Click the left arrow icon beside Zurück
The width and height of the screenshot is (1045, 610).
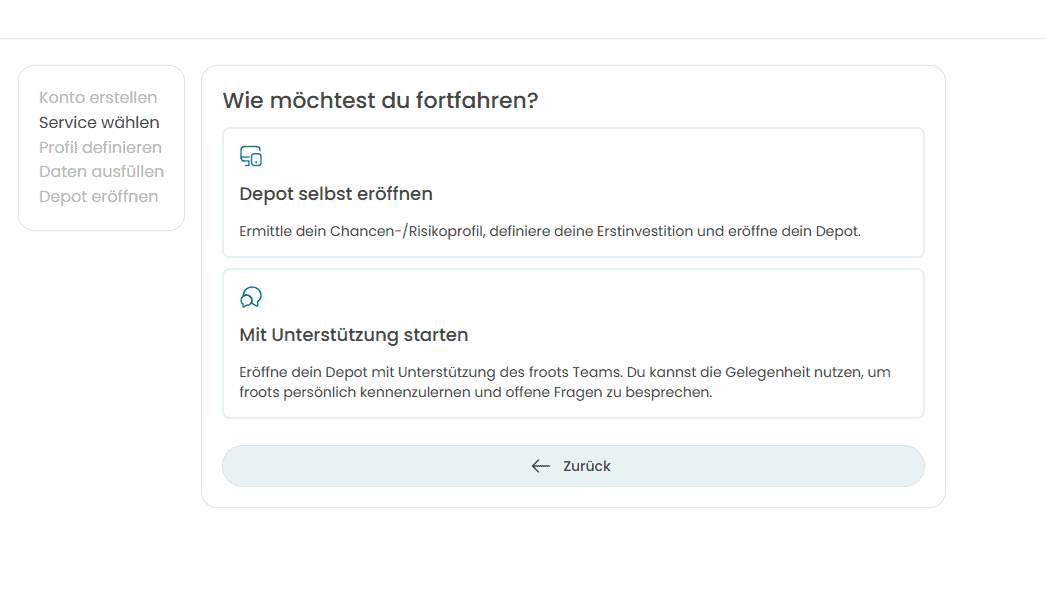tap(541, 466)
